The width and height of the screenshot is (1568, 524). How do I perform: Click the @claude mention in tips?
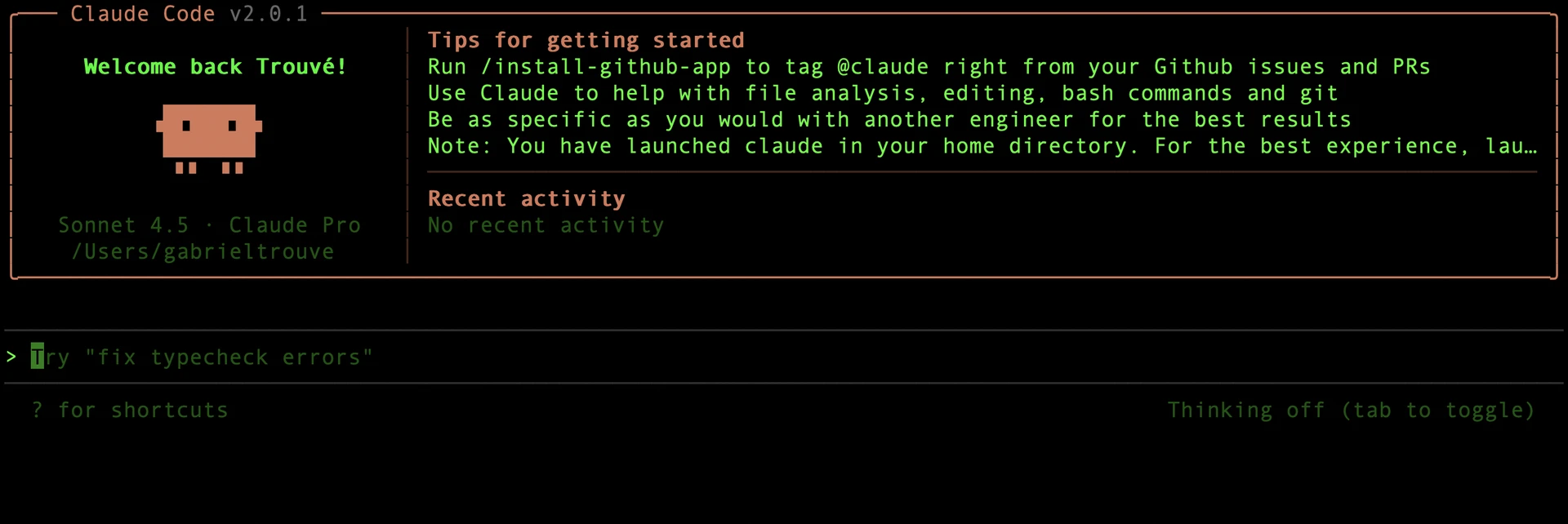click(883, 67)
